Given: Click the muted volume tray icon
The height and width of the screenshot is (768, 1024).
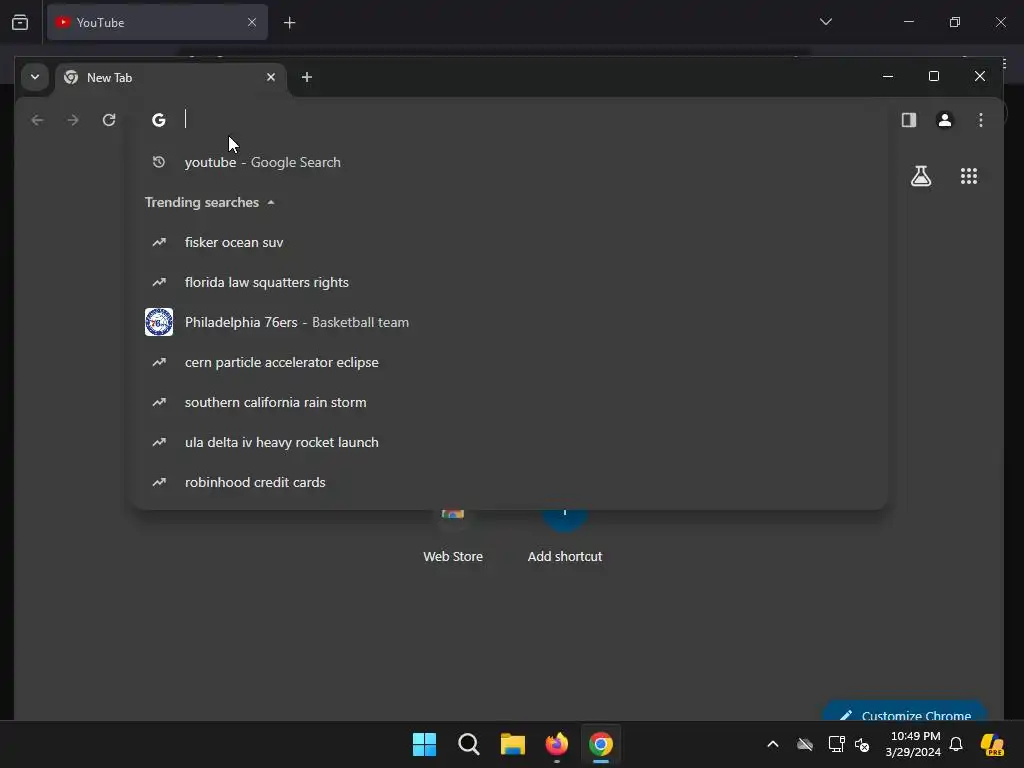Looking at the screenshot, I should [x=862, y=744].
